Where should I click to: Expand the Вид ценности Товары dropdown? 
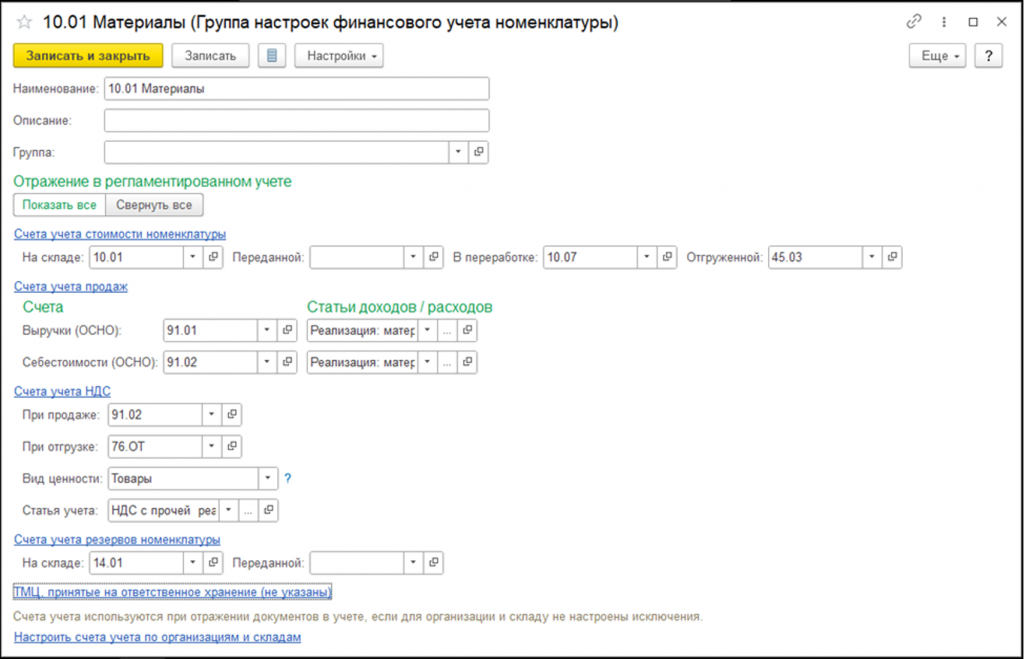point(268,478)
